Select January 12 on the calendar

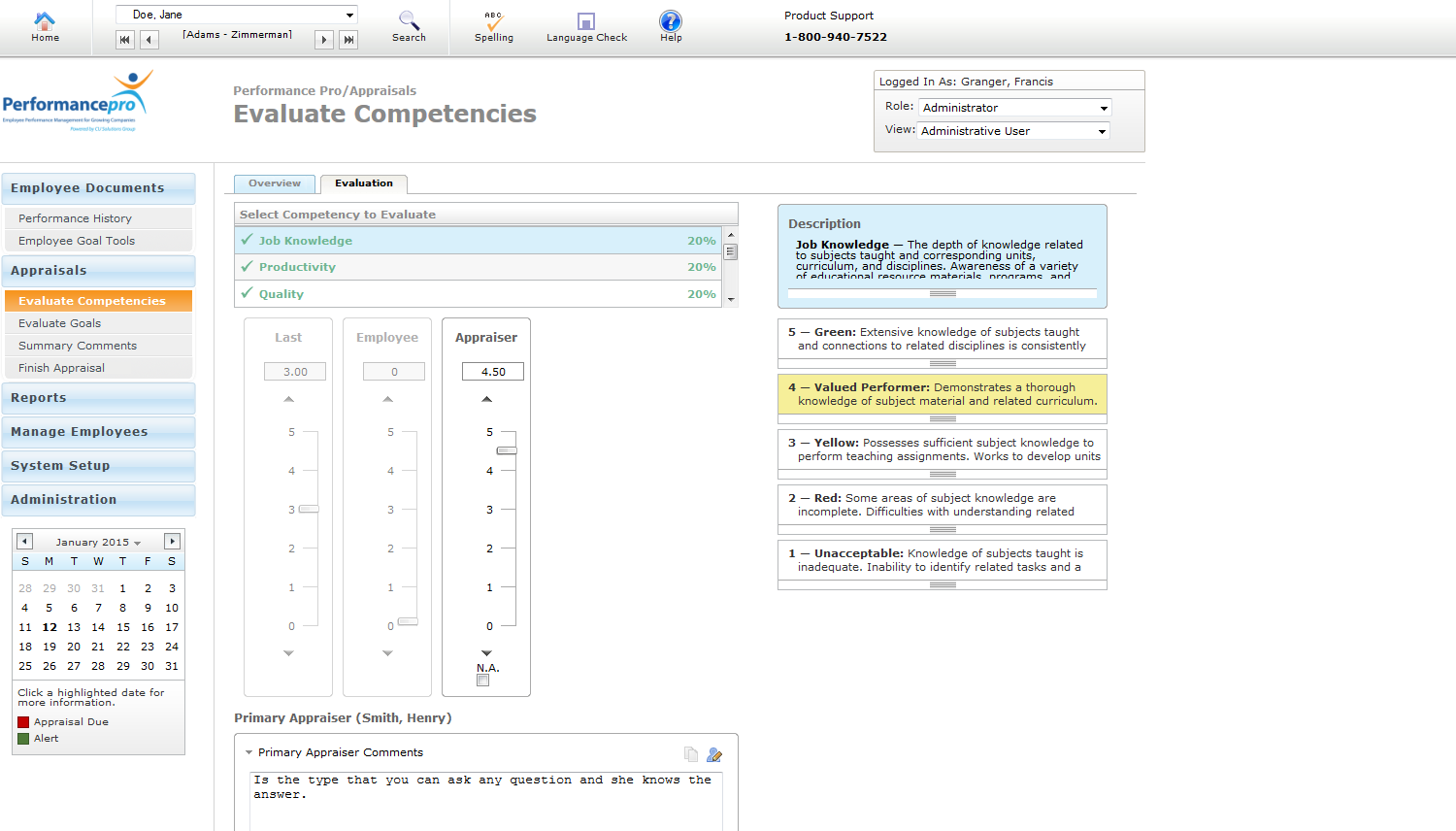coord(50,627)
